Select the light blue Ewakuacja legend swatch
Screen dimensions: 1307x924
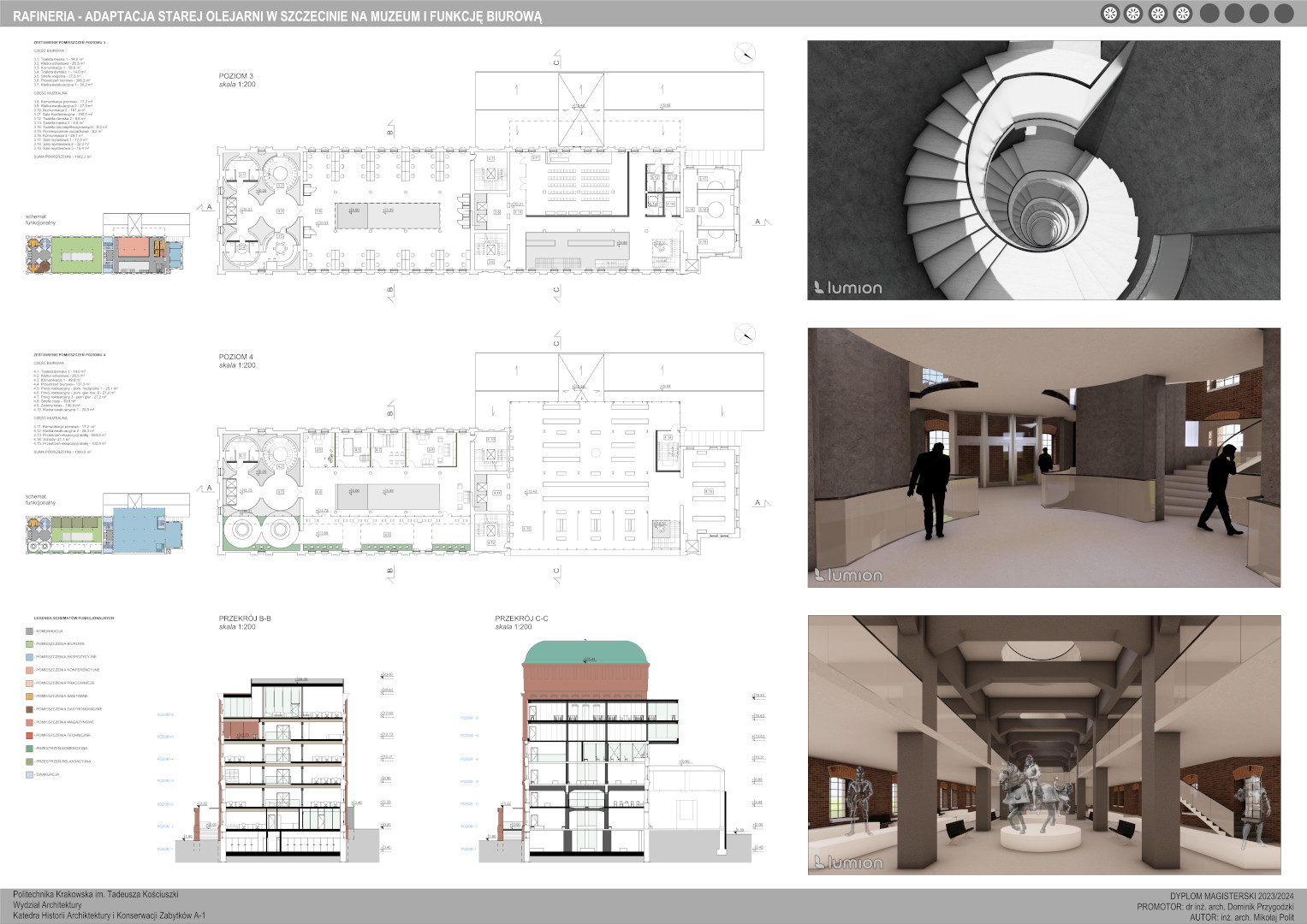pyautogui.click(x=30, y=774)
